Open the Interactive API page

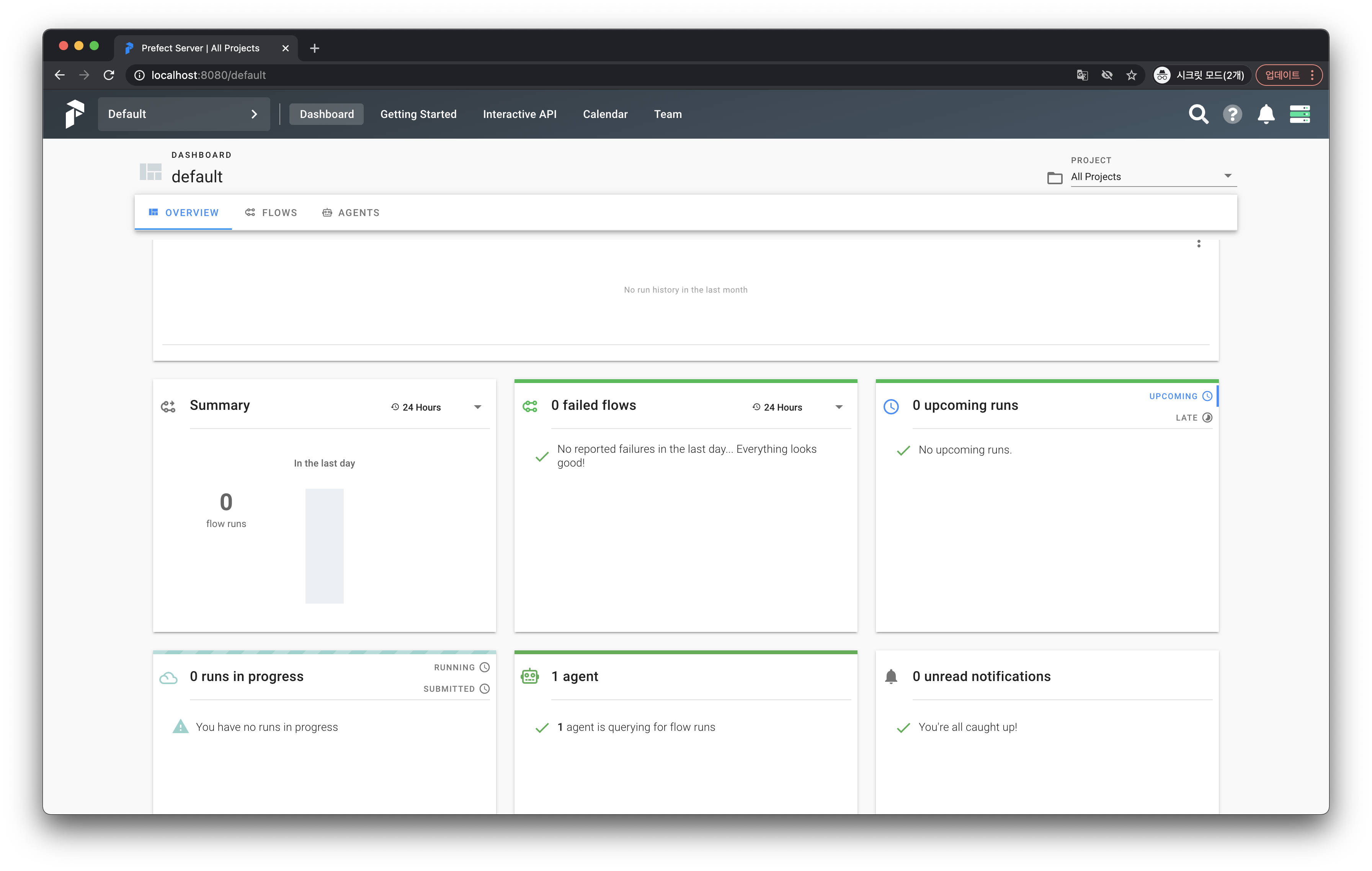[519, 114]
